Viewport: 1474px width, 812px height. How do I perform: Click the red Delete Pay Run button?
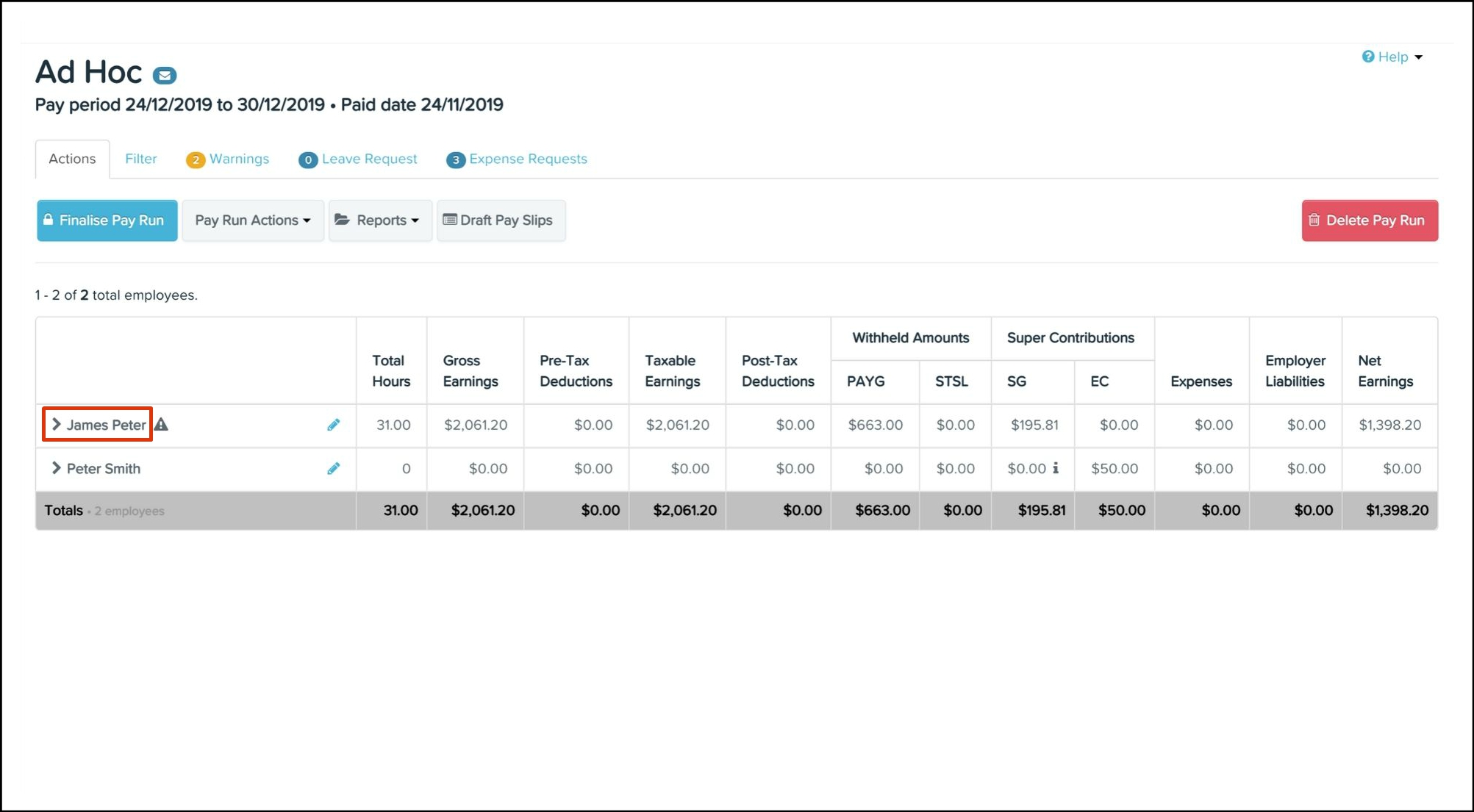coord(1369,220)
